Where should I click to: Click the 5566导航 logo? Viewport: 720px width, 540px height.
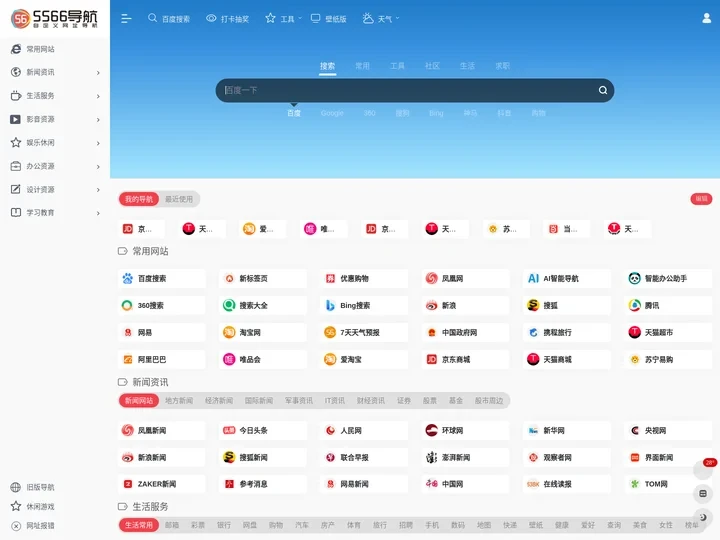(54, 18)
